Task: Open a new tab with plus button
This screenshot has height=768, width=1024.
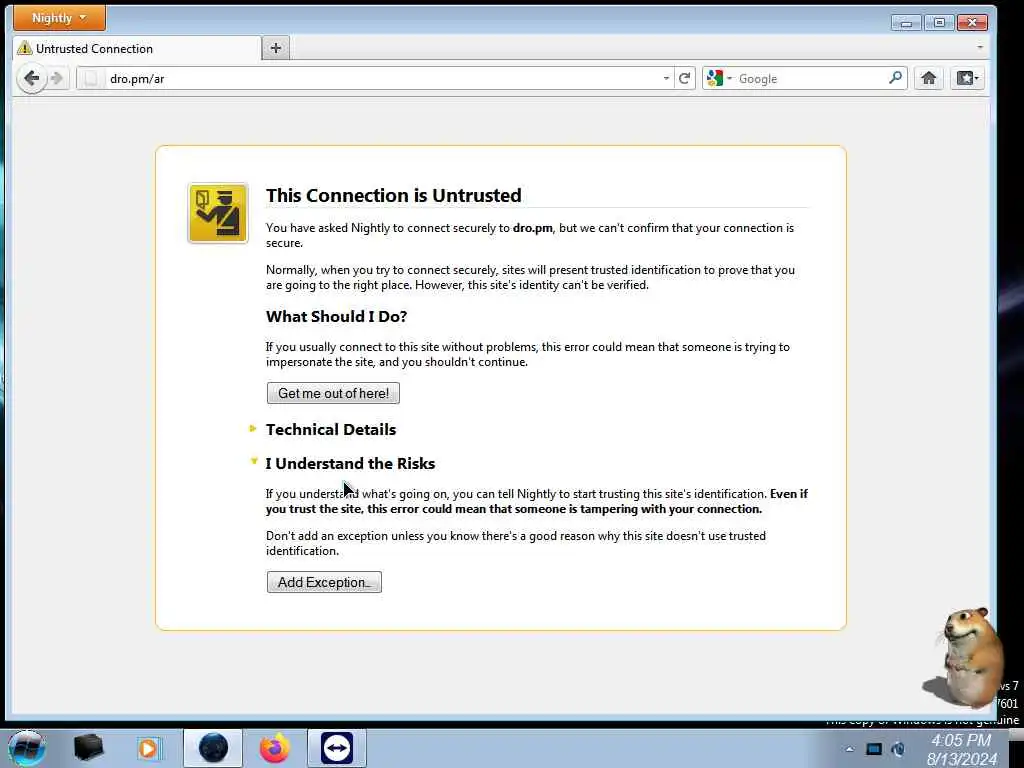Action: coord(276,48)
